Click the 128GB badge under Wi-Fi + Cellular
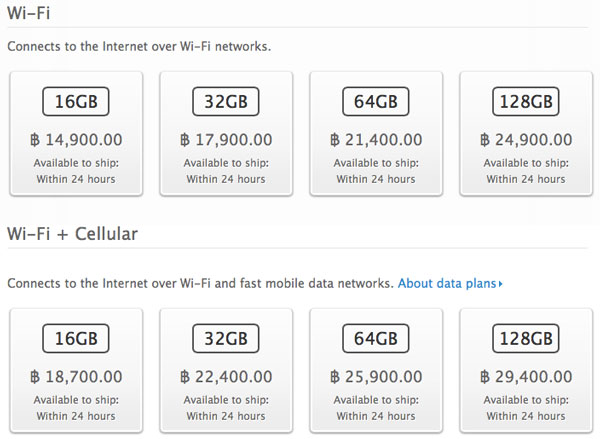This screenshot has width=600, height=439. coord(526,338)
